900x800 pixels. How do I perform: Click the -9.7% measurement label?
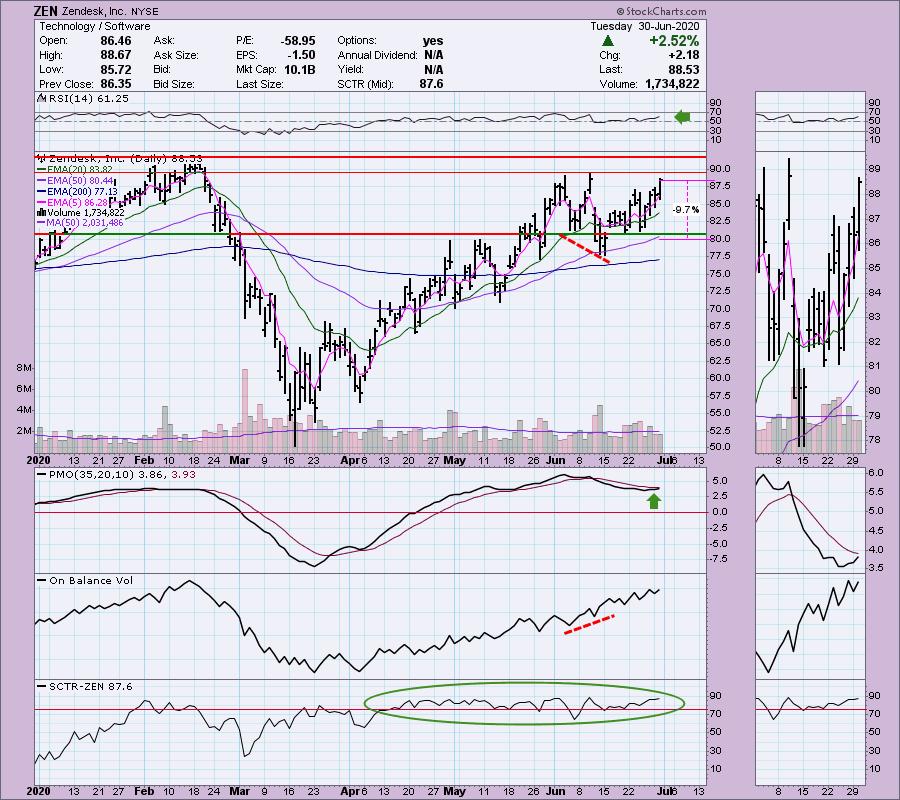(x=686, y=210)
